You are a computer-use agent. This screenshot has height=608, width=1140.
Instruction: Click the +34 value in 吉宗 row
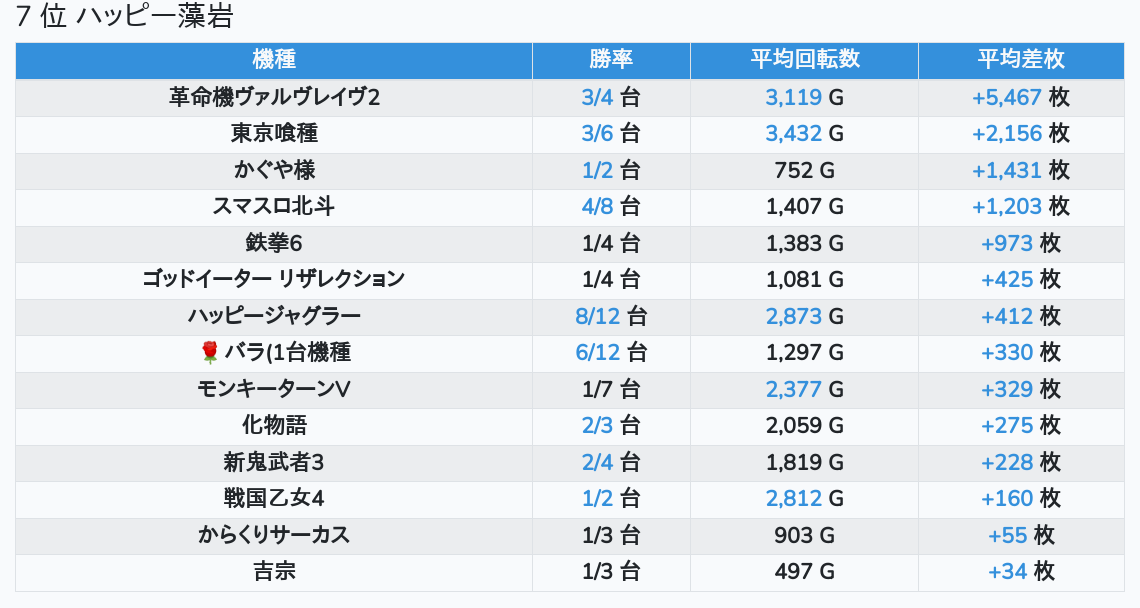1007,571
